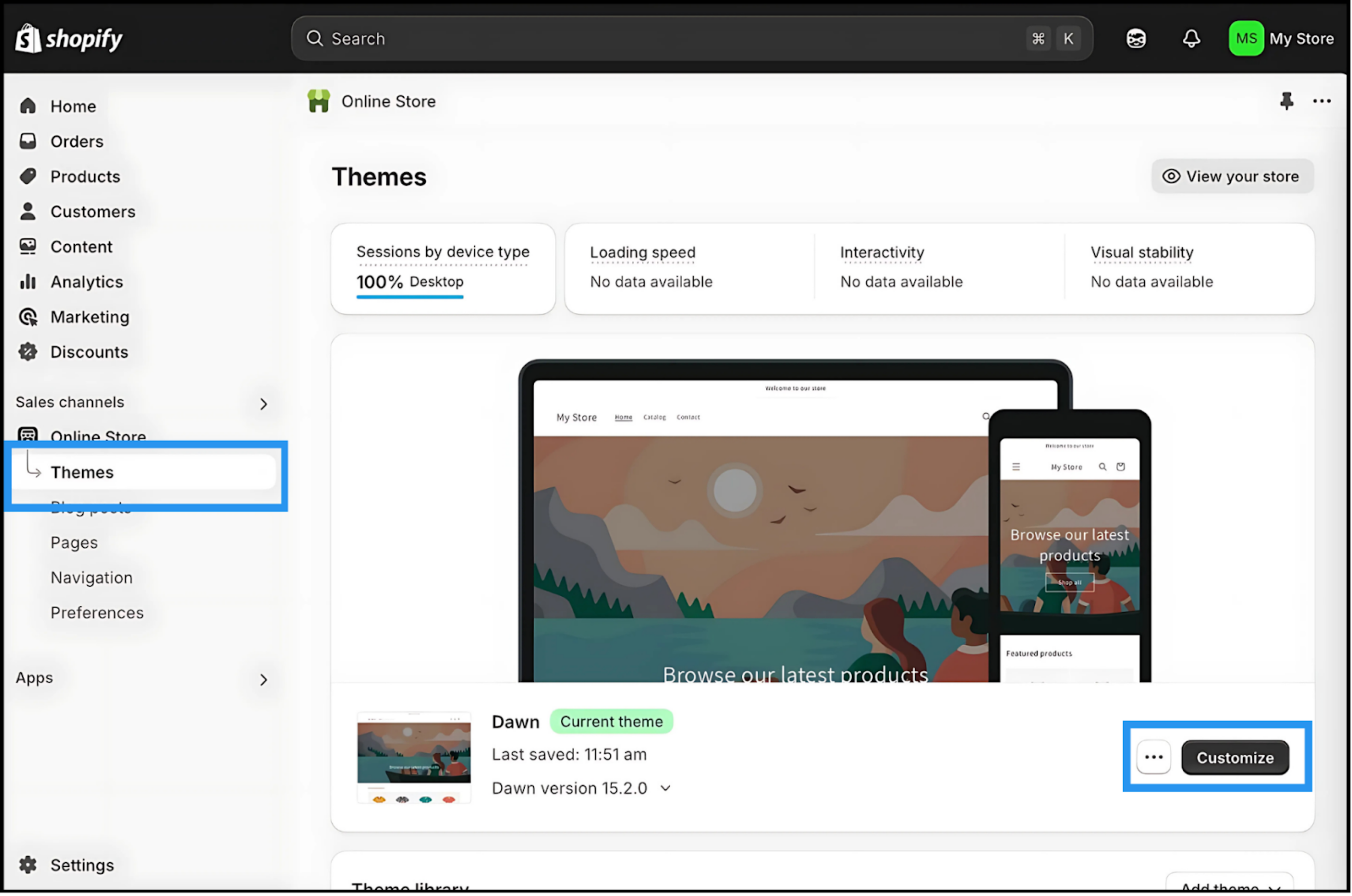Click the Orders inbox icon
Screen dimensions: 1352x896
point(27,141)
